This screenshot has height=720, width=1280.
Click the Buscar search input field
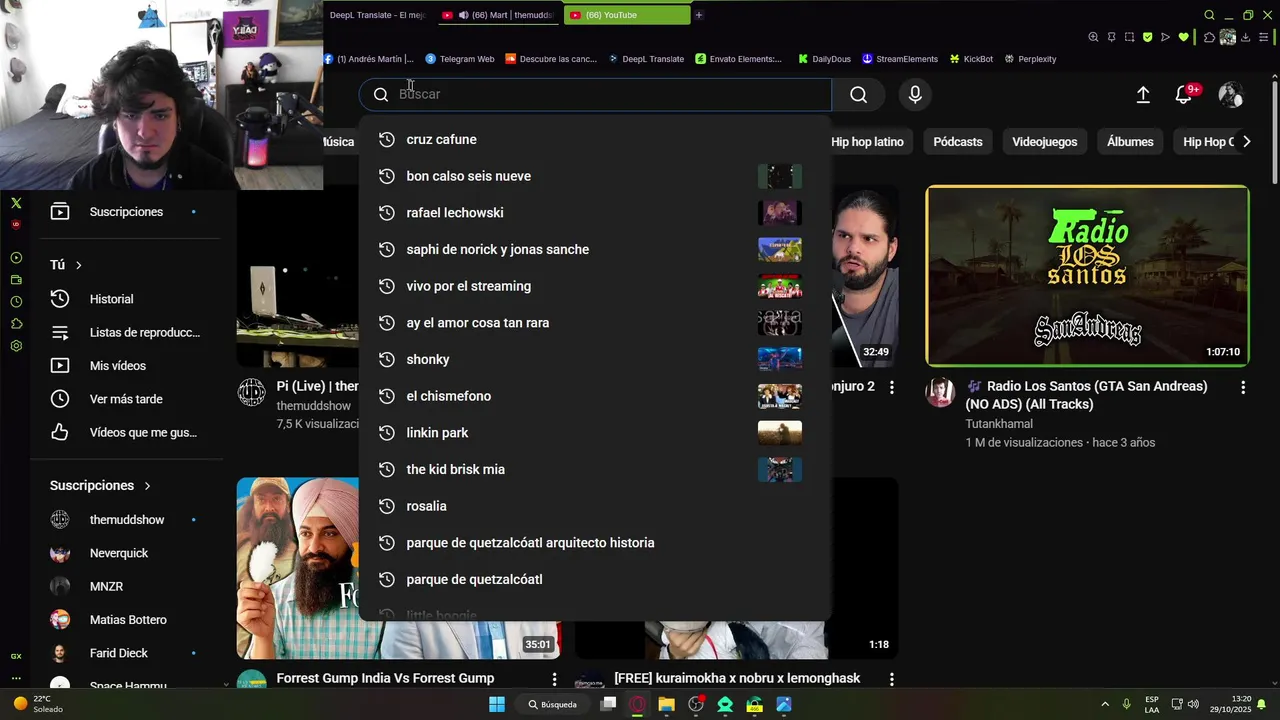click(x=595, y=94)
